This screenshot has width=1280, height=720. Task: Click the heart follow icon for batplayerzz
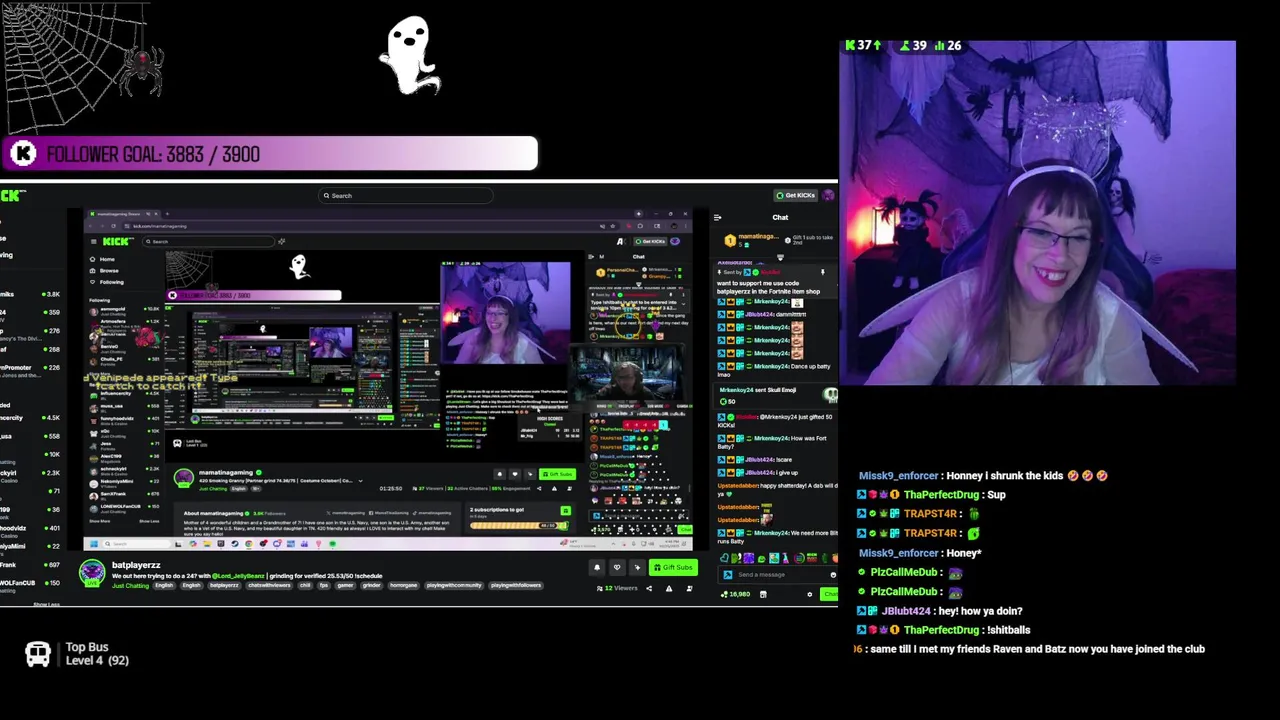coord(617,567)
